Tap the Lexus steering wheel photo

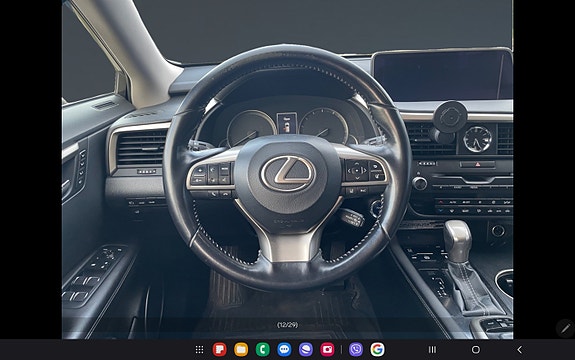click(288, 169)
